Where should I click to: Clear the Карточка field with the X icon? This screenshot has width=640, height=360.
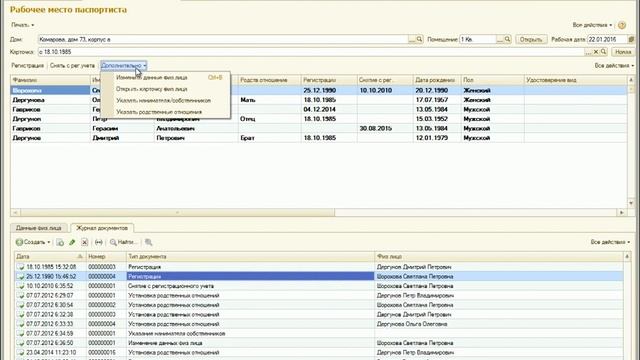click(x=596, y=52)
